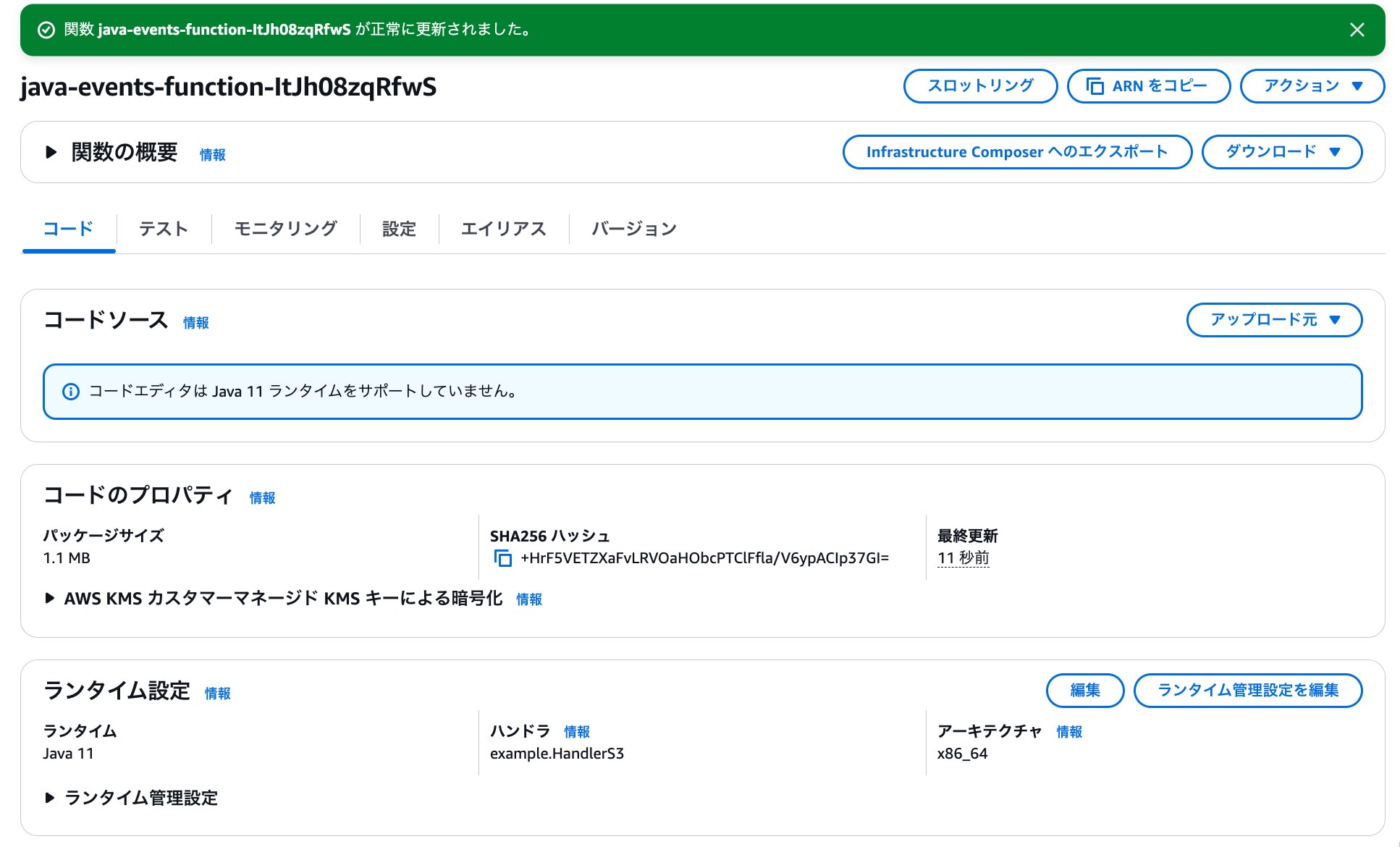Go to the エイリアス tab

click(504, 229)
